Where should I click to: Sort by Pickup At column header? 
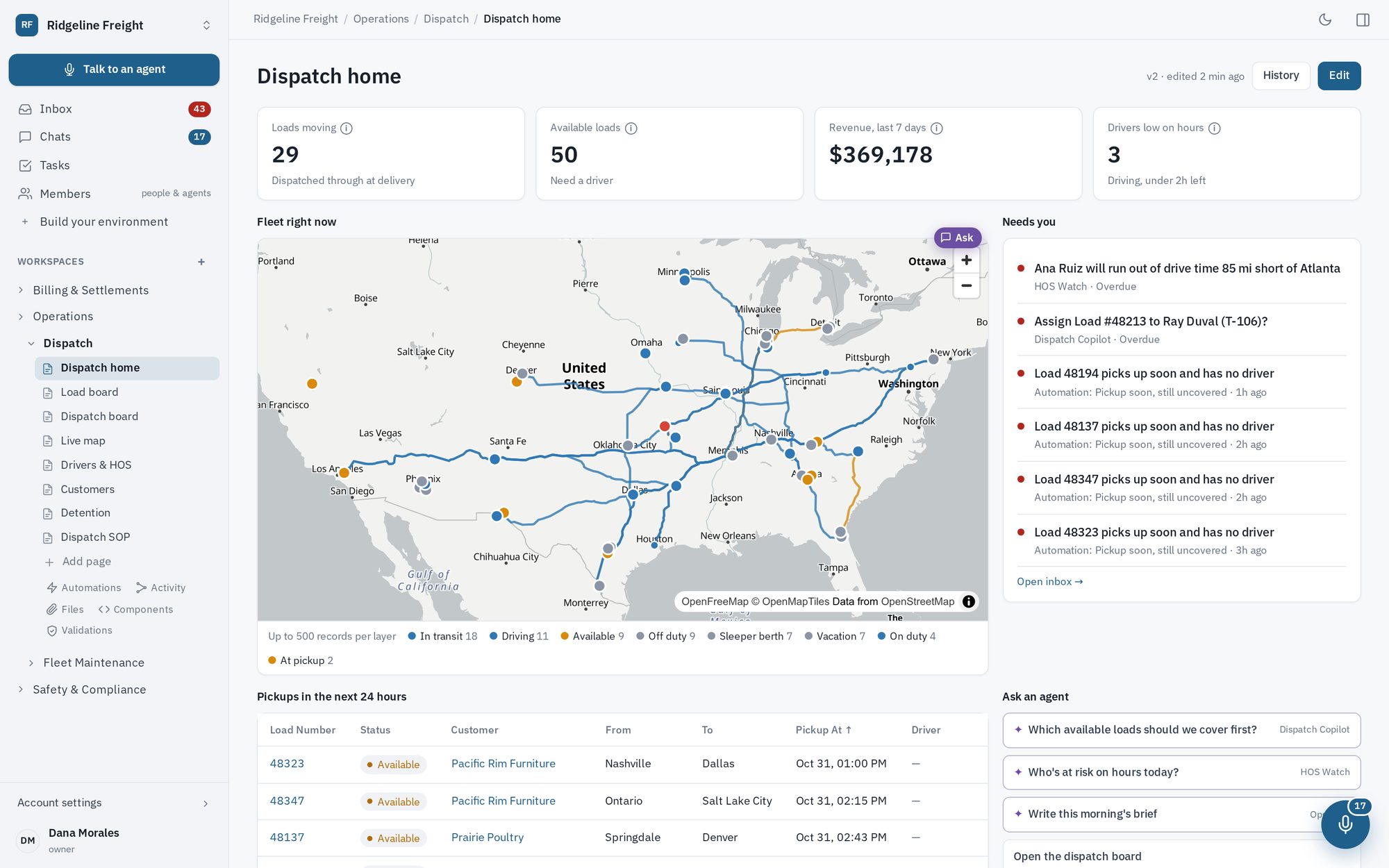pos(824,730)
